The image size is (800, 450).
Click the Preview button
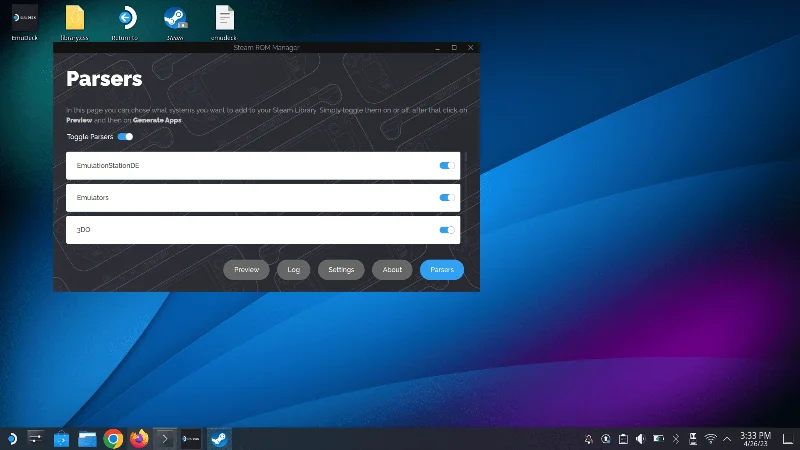click(246, 270)
